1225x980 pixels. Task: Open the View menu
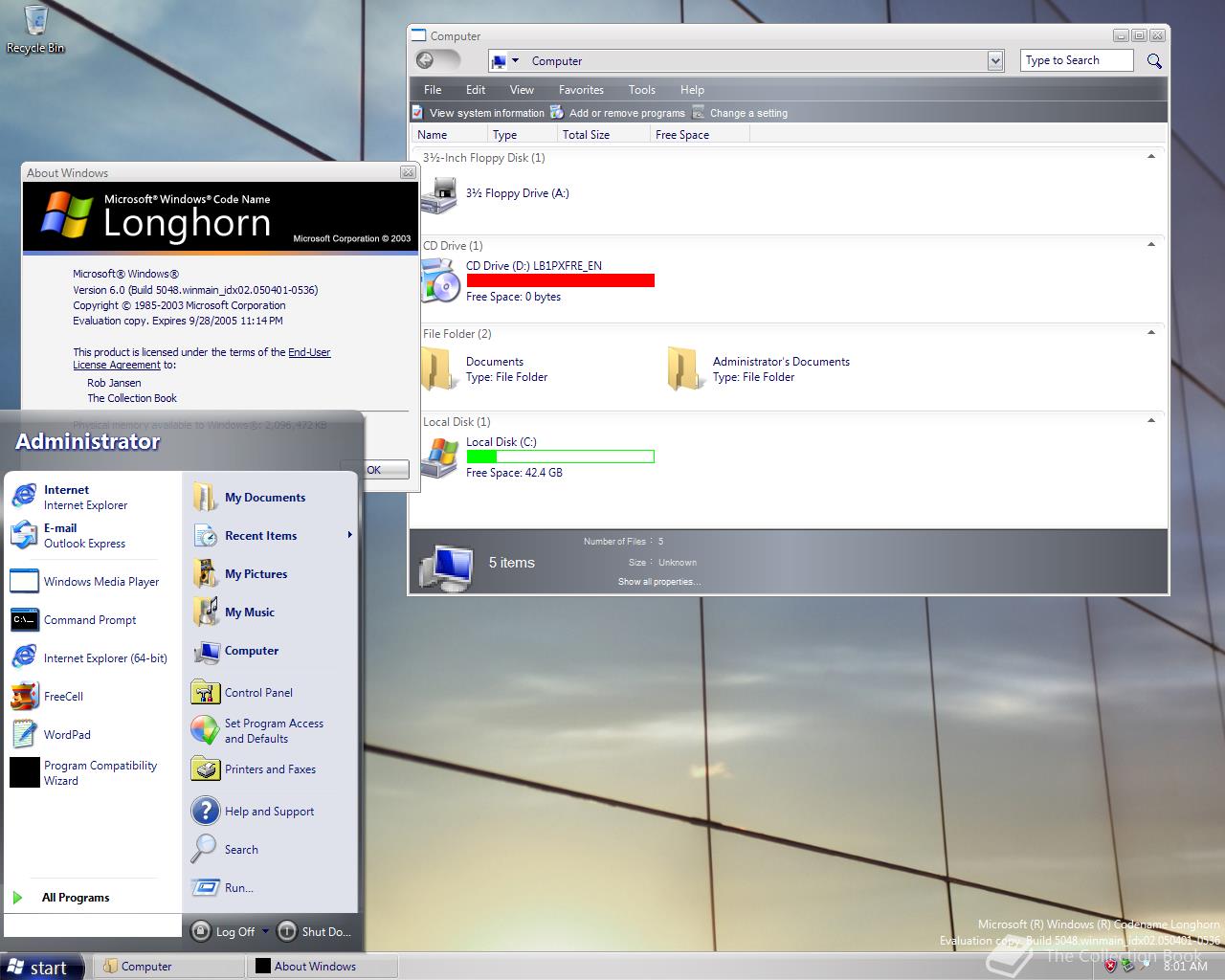pos(522,89)
